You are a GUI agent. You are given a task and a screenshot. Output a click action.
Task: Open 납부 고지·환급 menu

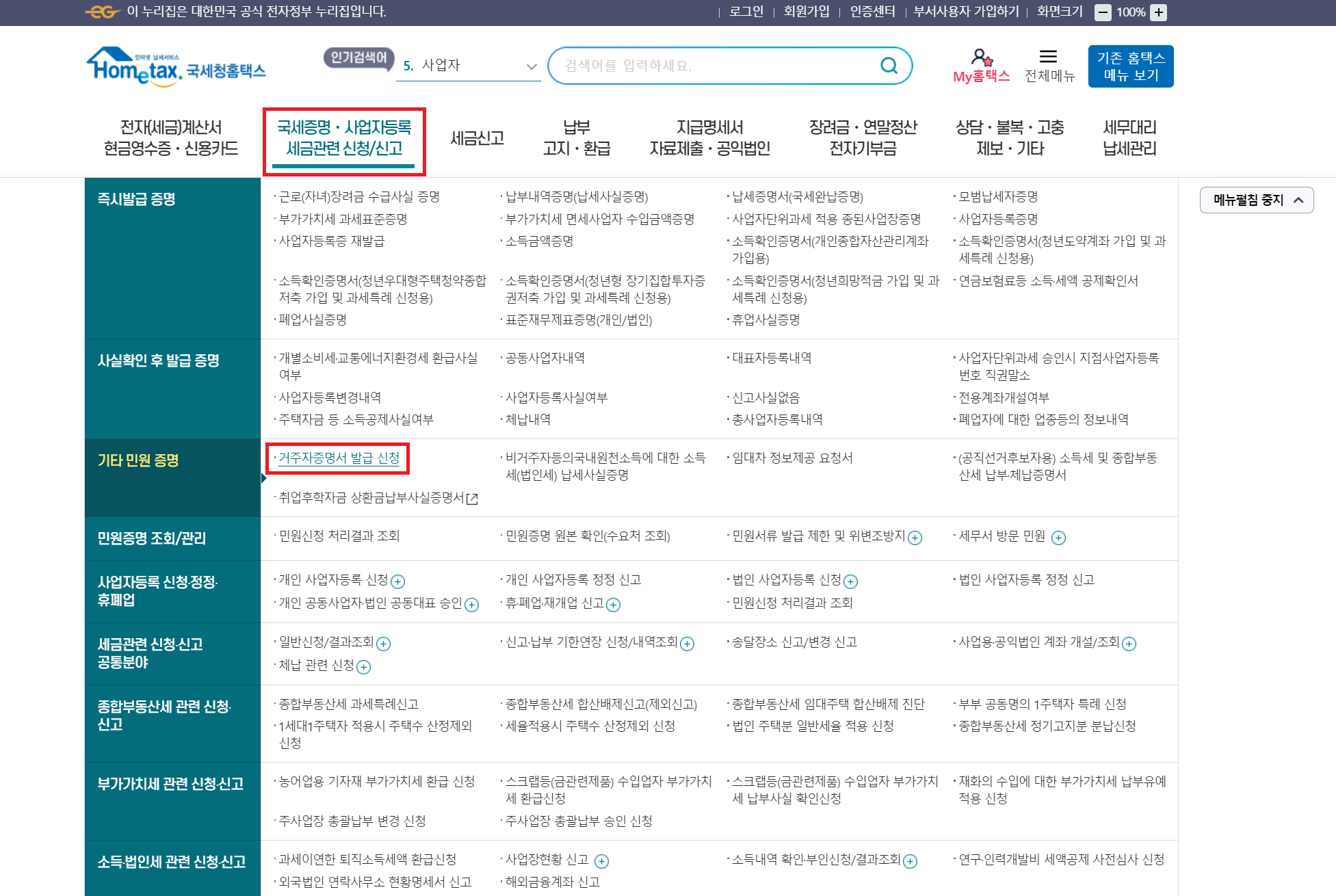[x=576, y=137]
